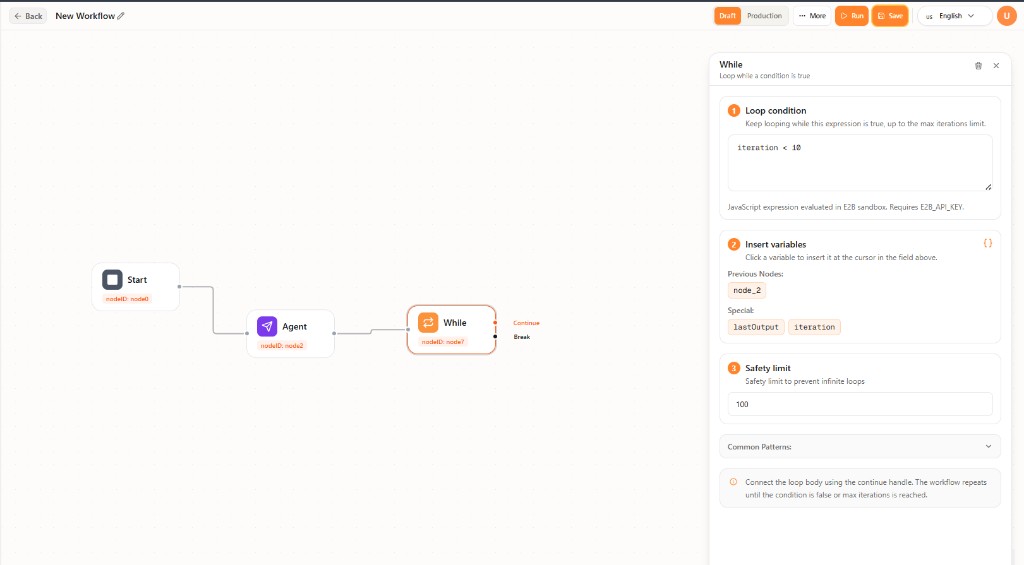Click the curly braces icon in Insert variables
Screen dimensions: 1024x565
tap(987, 243)
